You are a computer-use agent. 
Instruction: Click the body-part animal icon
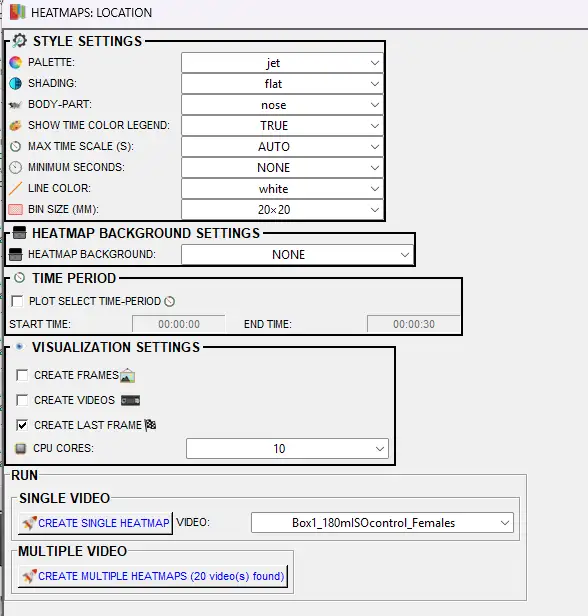click(x=15, y=105)
